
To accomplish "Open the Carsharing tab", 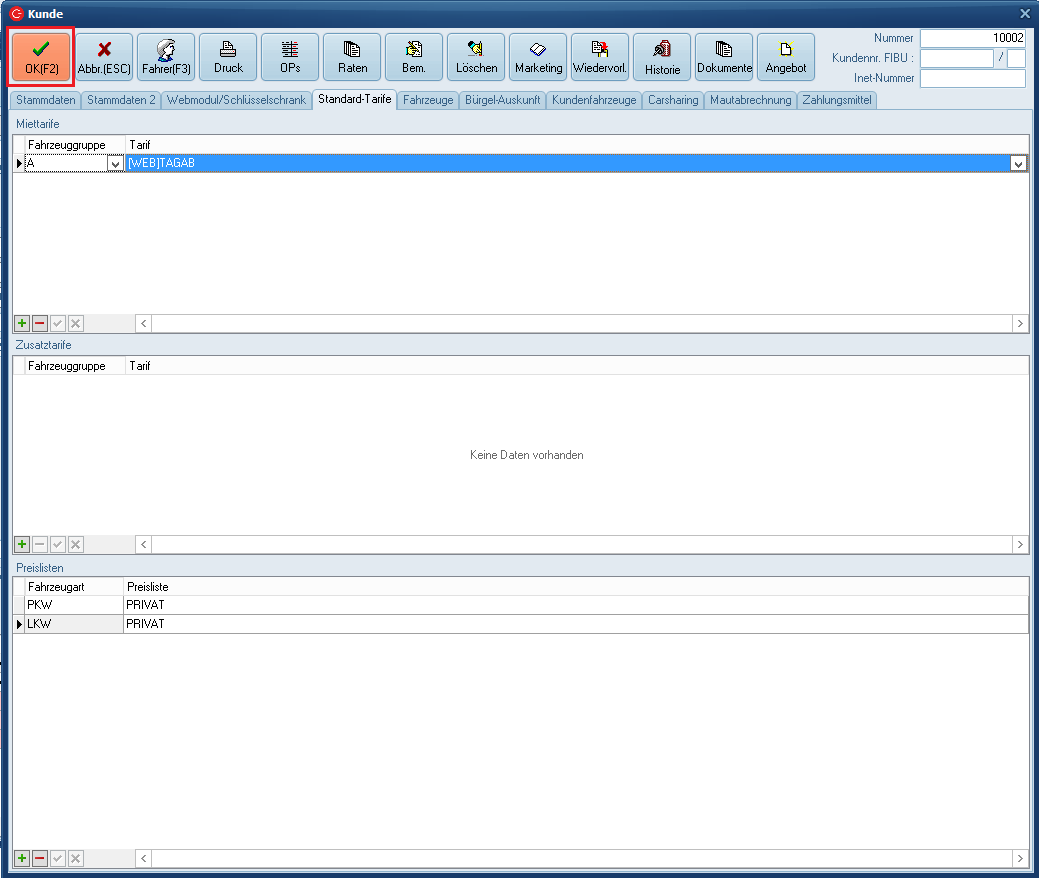I will tap(673, 100).
